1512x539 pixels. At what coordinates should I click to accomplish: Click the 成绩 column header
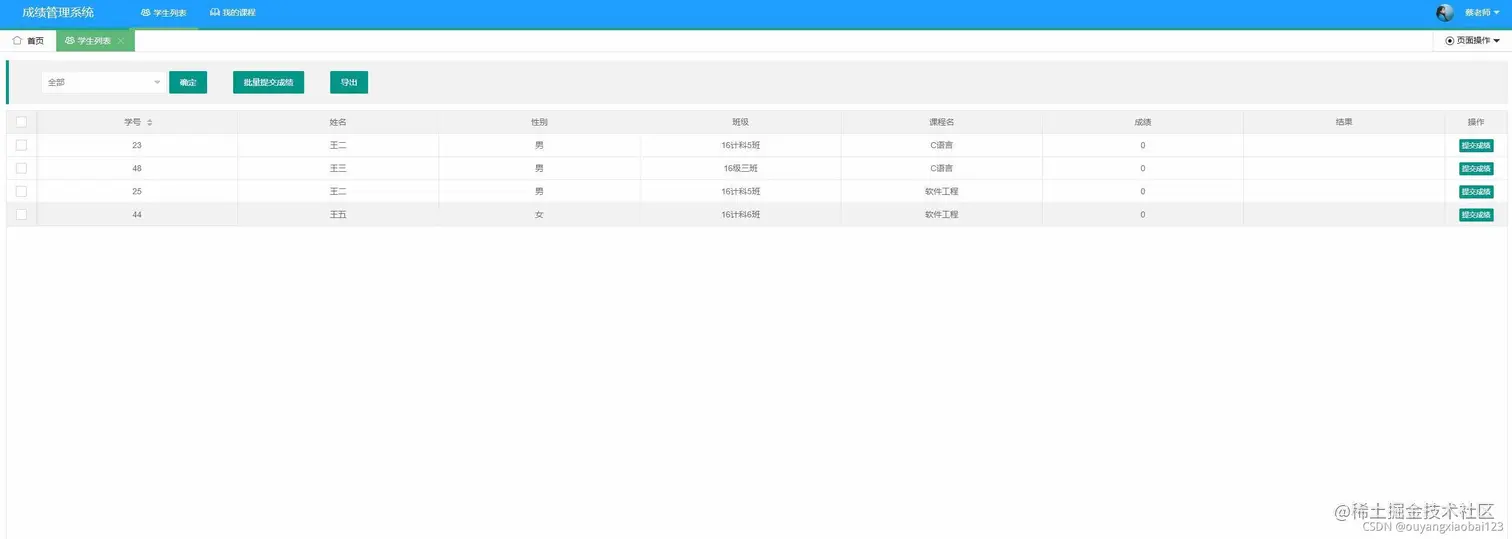click(1142, 122)
